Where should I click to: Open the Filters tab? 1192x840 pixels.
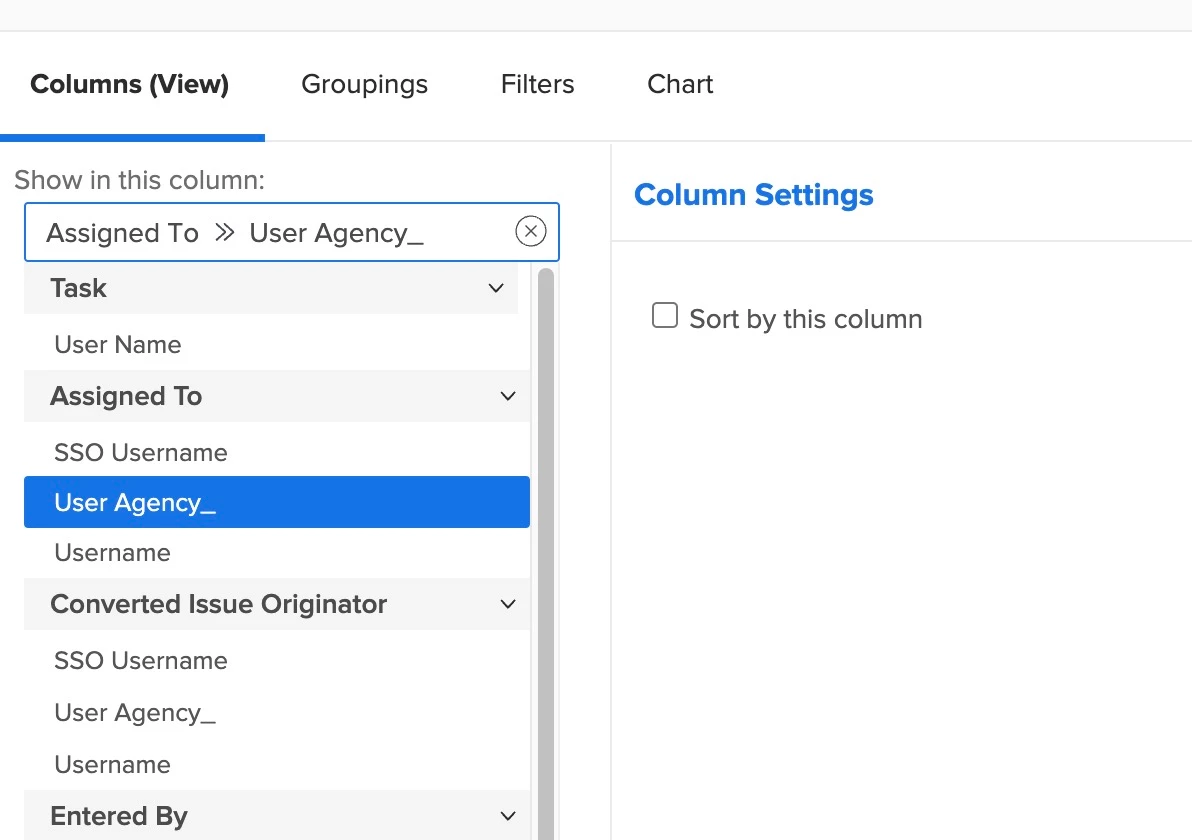[537, 85]
